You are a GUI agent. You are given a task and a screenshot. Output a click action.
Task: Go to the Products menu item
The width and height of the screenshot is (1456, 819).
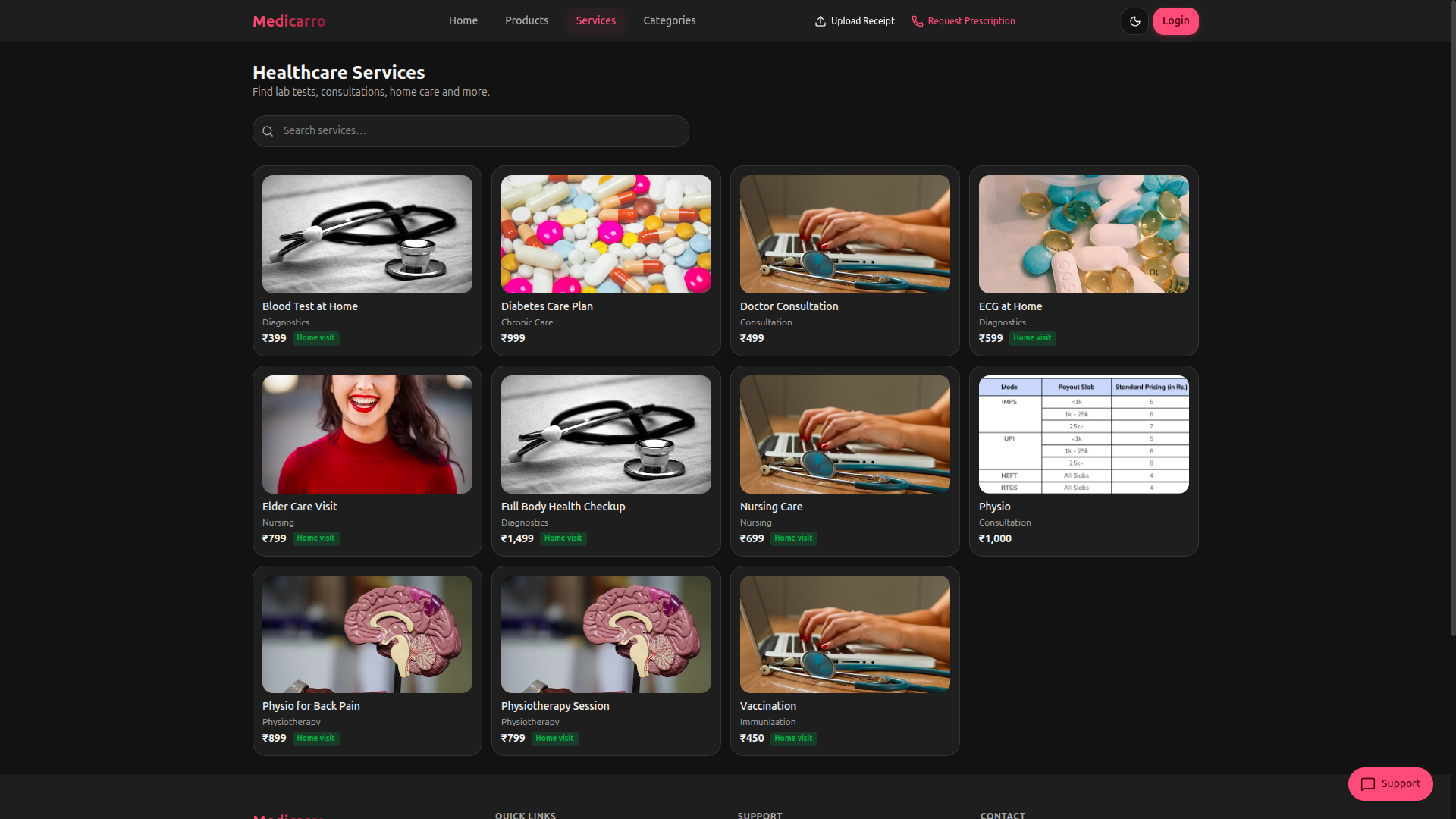[526, 20]
